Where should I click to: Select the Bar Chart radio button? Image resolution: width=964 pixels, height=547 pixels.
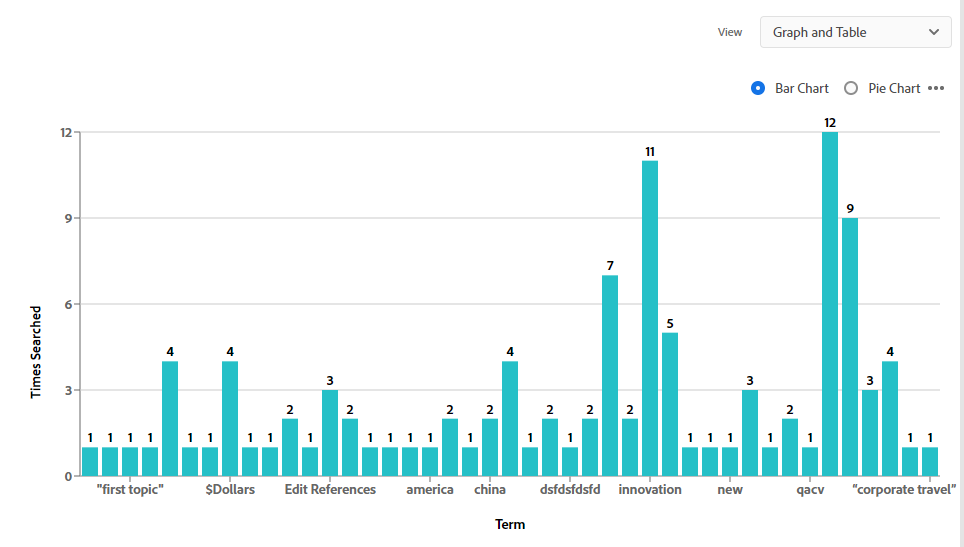[x=758, y=88]
